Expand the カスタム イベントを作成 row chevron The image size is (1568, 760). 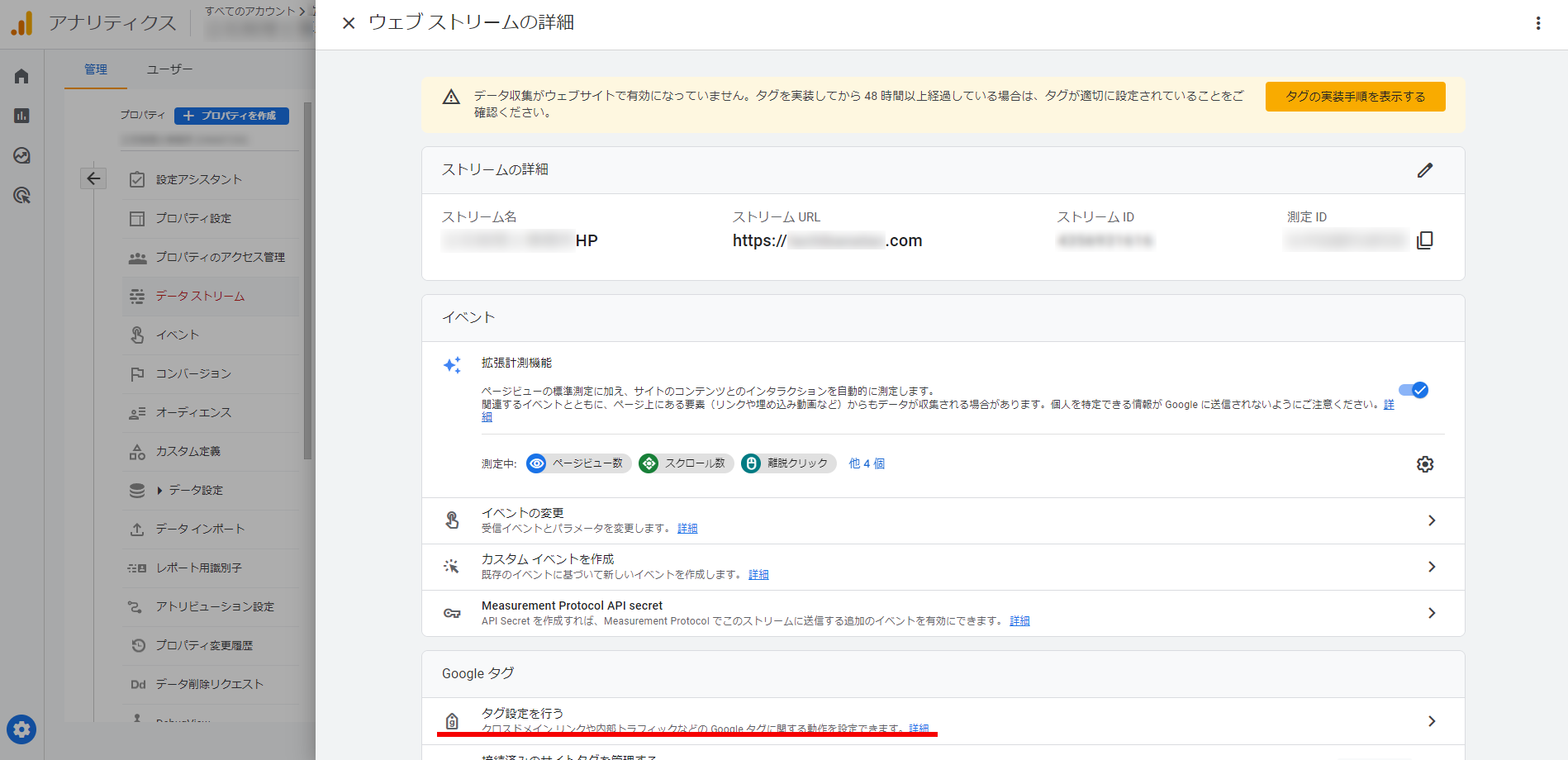point(1431,567)
